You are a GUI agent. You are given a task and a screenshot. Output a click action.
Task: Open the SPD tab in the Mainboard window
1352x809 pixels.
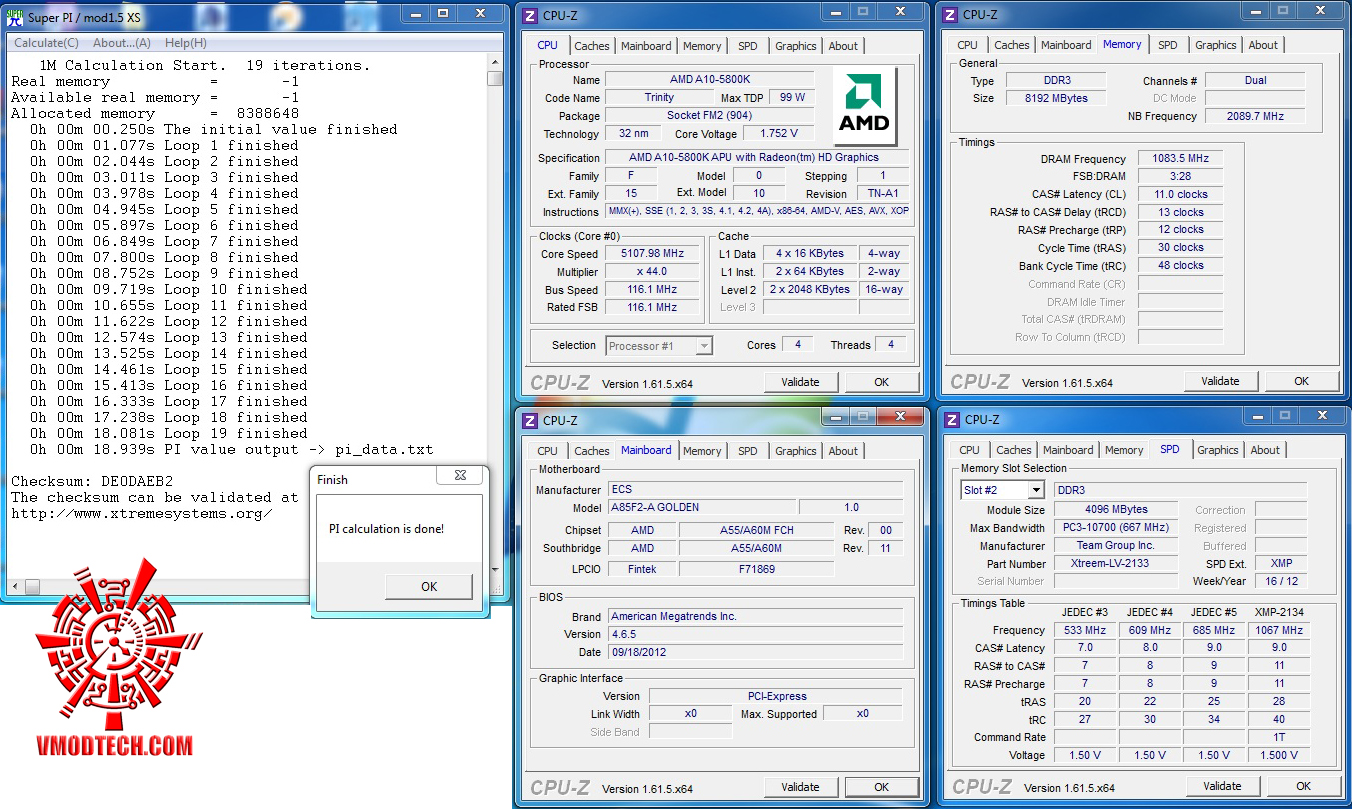tap(747, 451)
